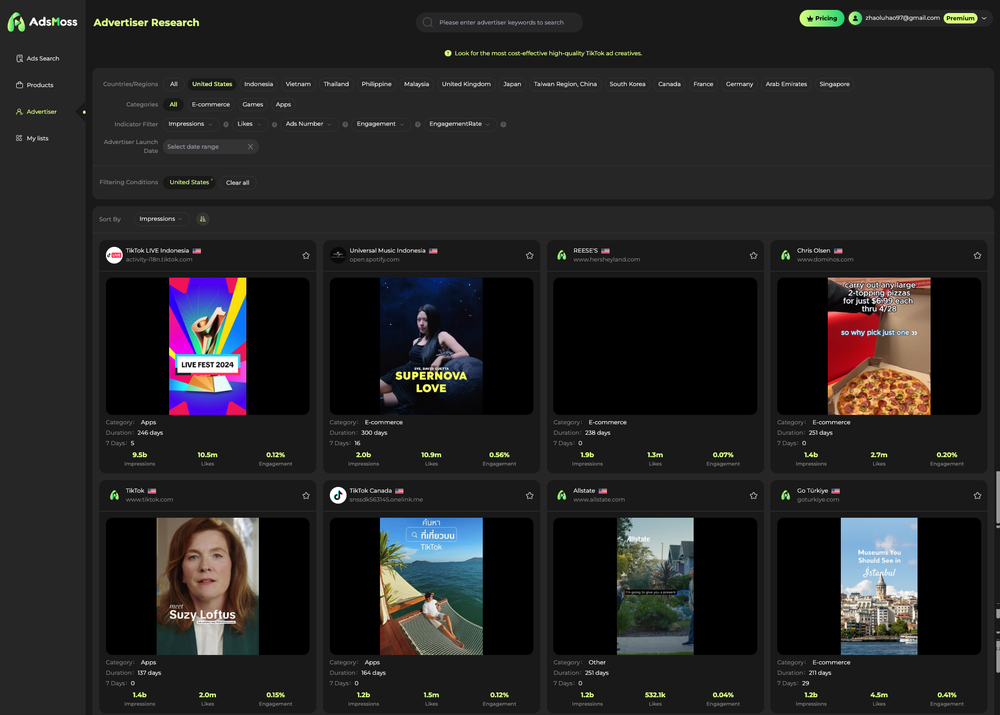Clear the date range with X icon
Image resolution: width=1000 pixels, height=715 pixels.
pos(250,147)
